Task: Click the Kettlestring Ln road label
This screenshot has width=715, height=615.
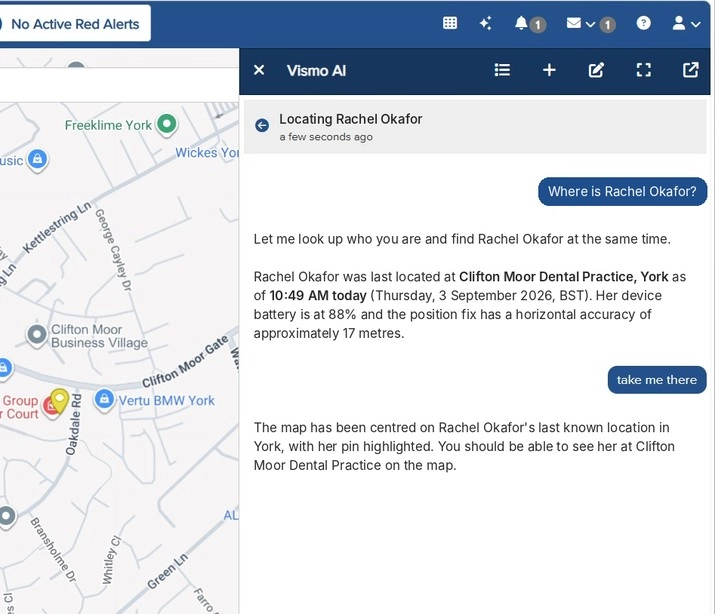Action: pos(57,227)
